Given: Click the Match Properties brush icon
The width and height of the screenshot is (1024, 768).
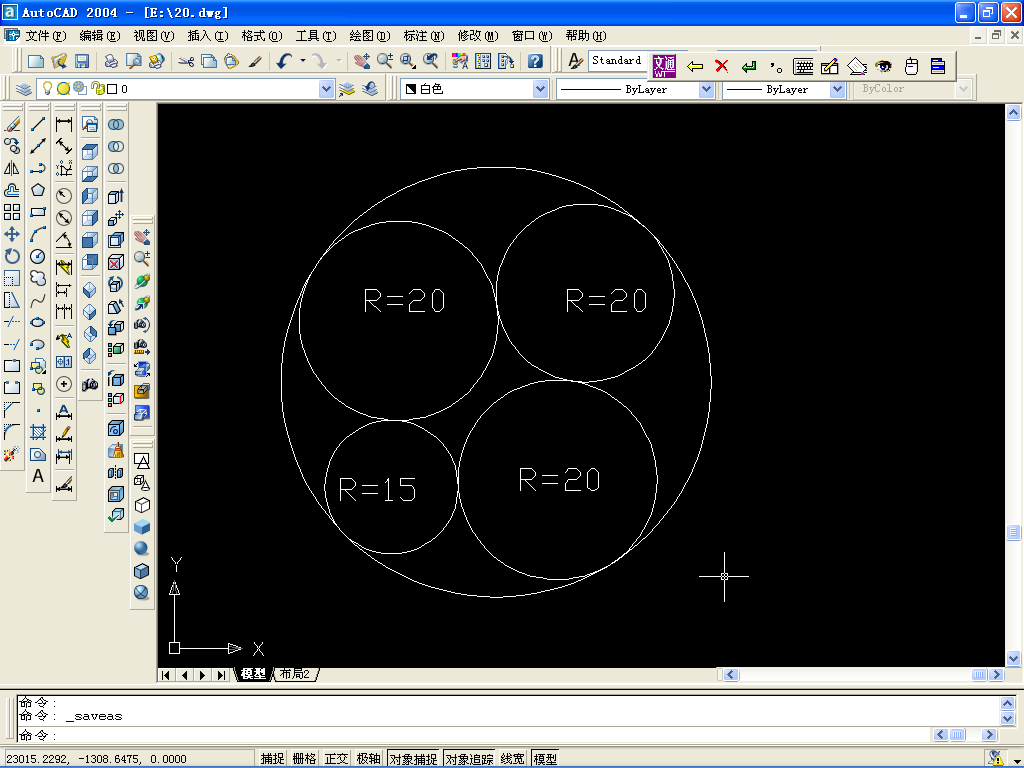Looking at the screenshot, I should pos(255,61).
